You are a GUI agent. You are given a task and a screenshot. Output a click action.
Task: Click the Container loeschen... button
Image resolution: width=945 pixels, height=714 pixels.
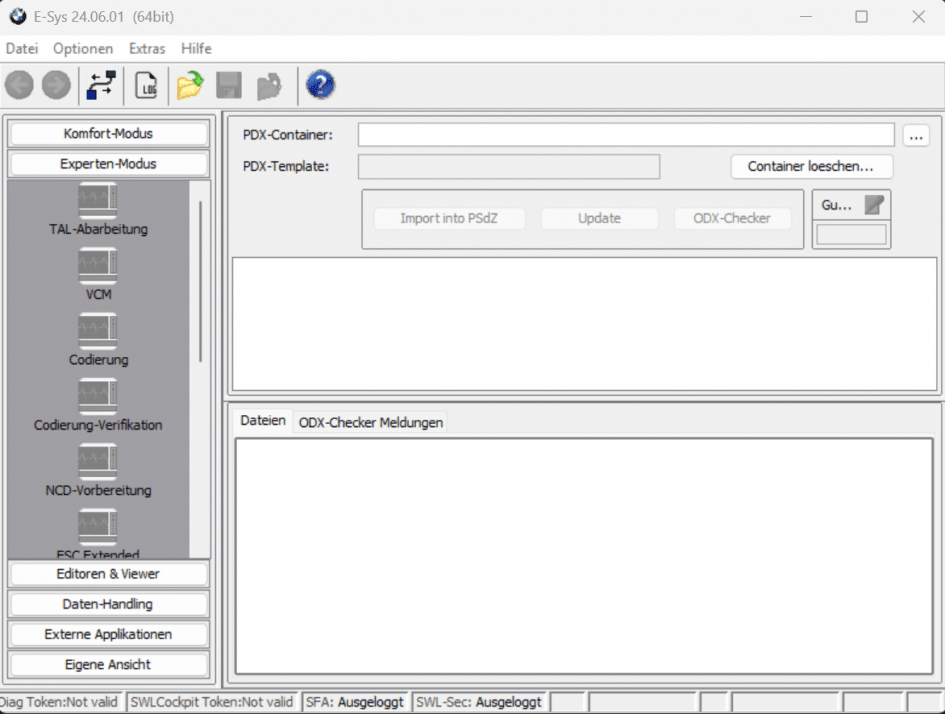click(x=811, y=166)
